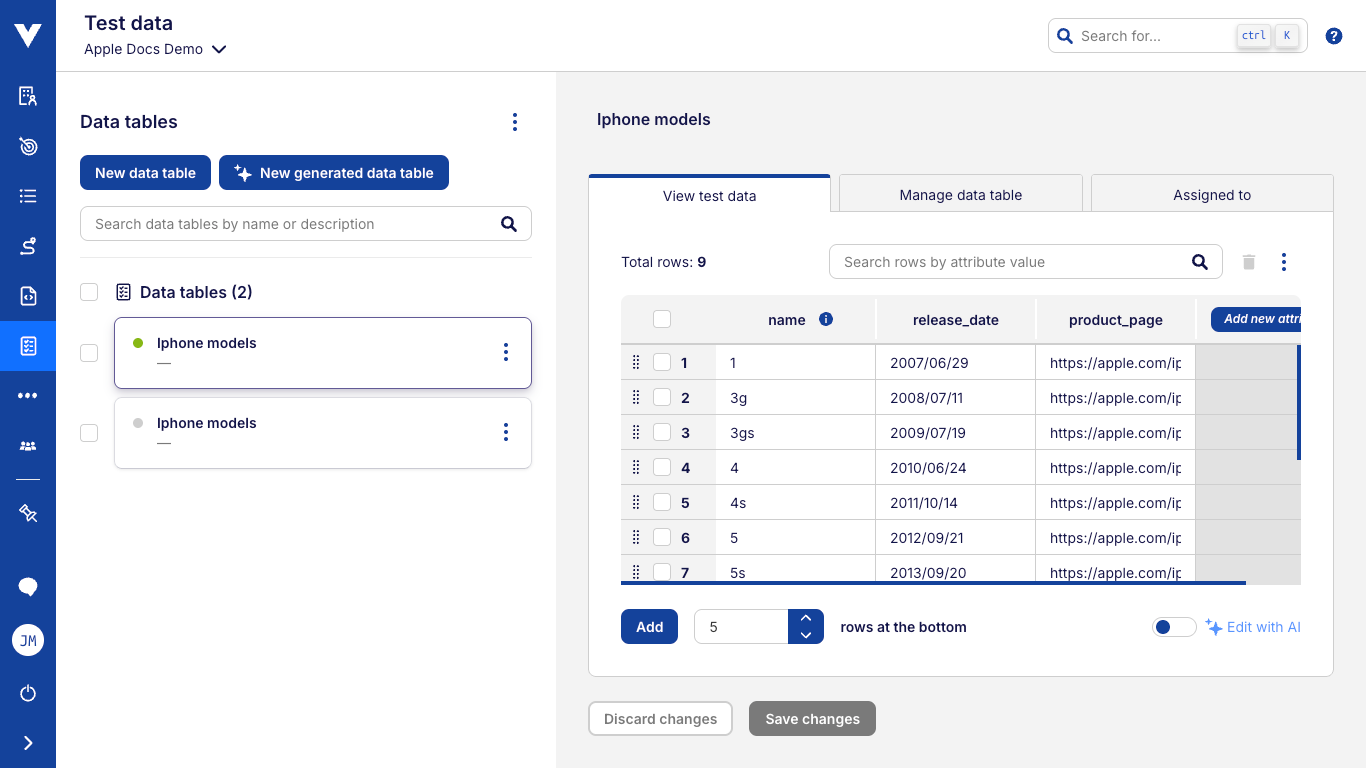Click the delete rows trash icon

click(x=1248, y=261)
